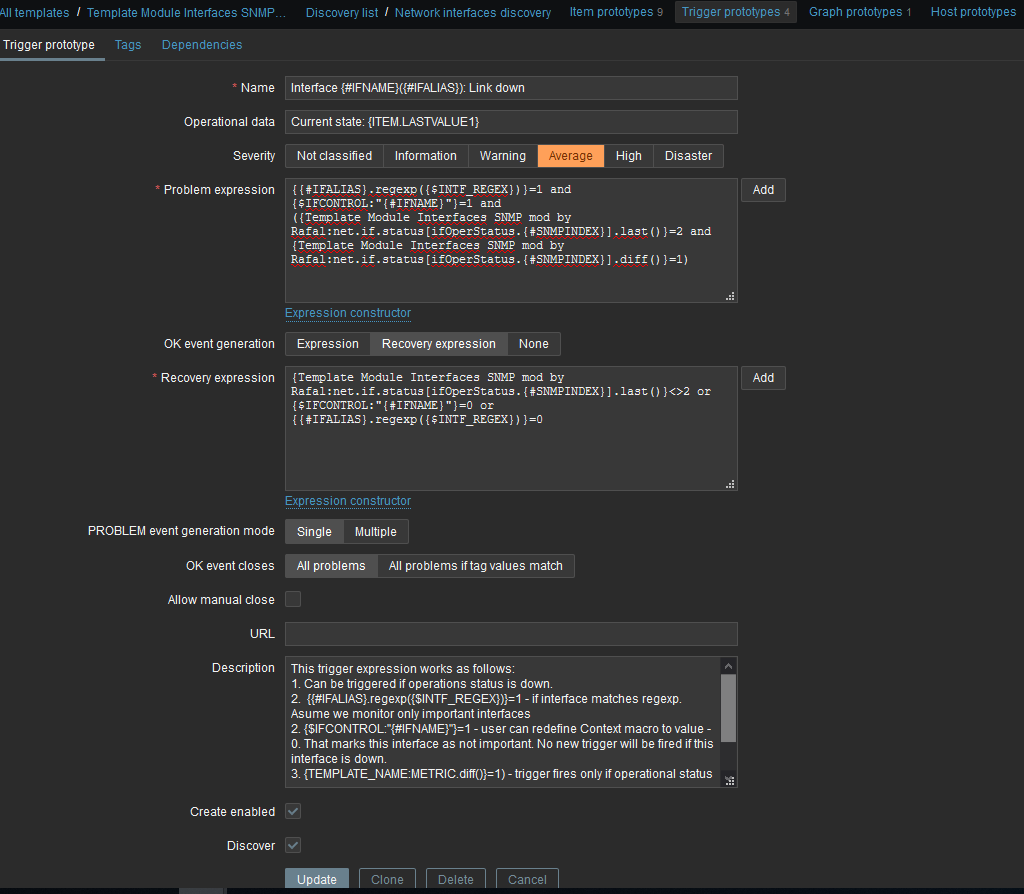Select the Warning severity level
This screenshot has width=1024, height=894.
click(502, 155)
